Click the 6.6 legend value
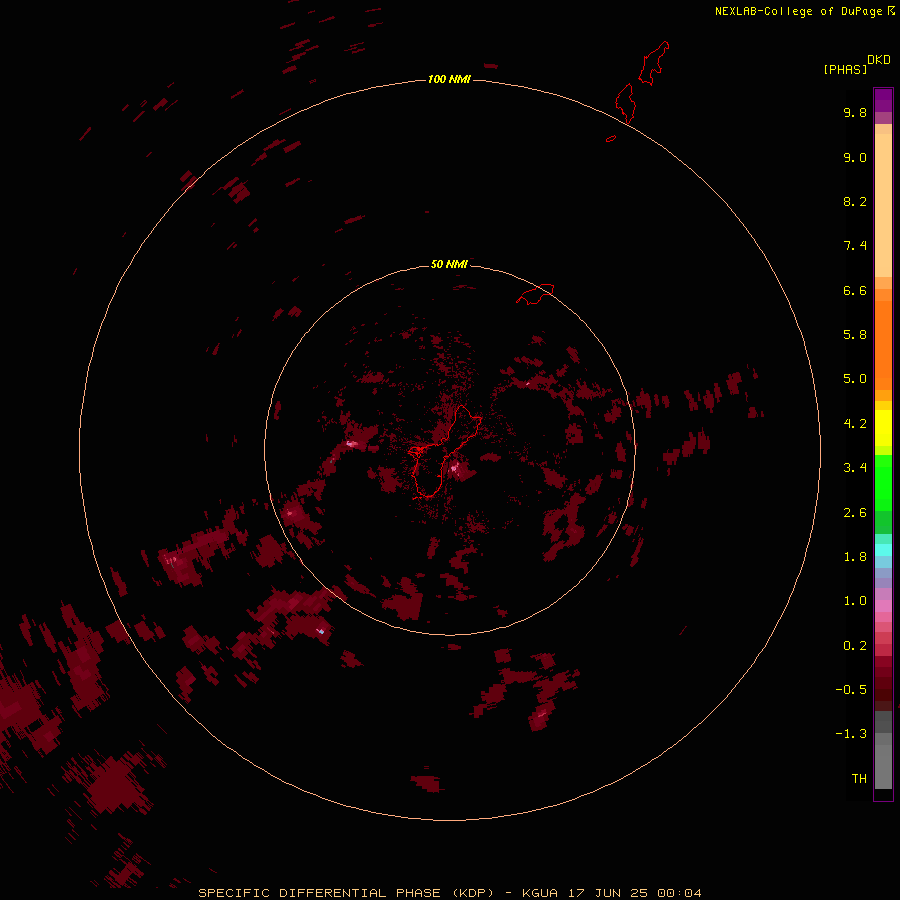Image resolution: width=900 pixels, height=900 pixels. pos(855,290)
